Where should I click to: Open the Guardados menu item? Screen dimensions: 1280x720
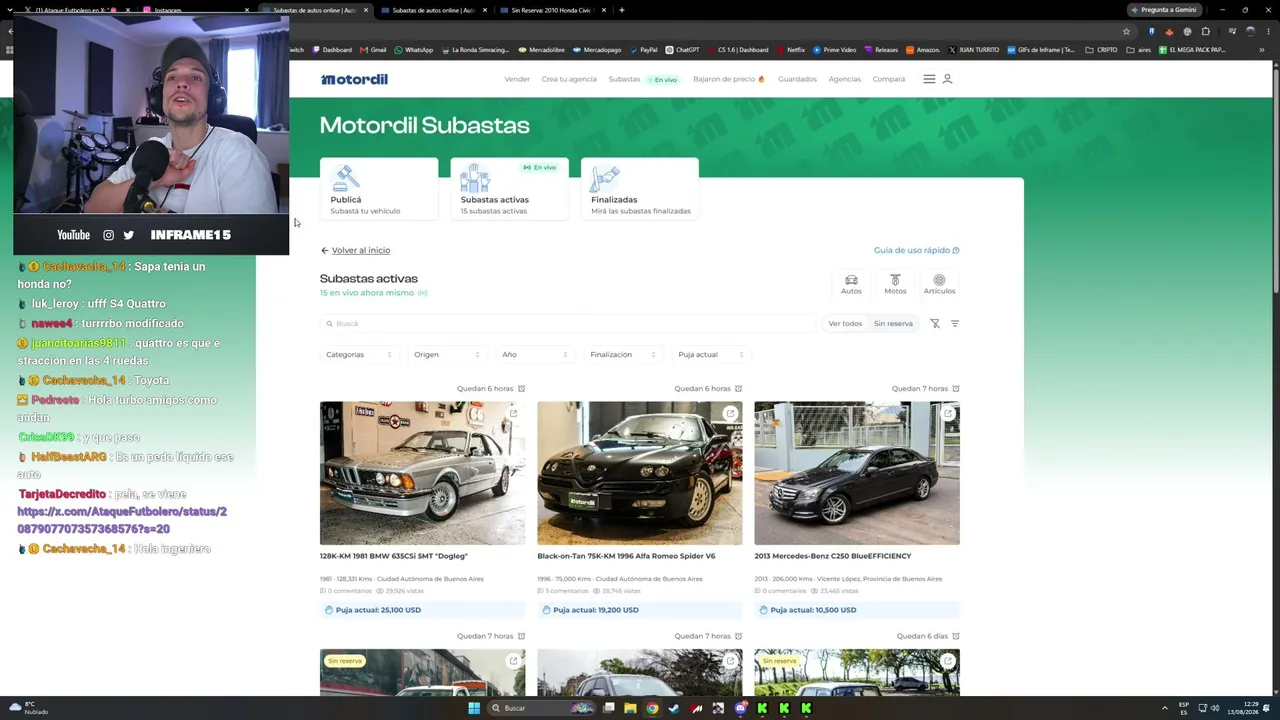(x=797, y=79)
